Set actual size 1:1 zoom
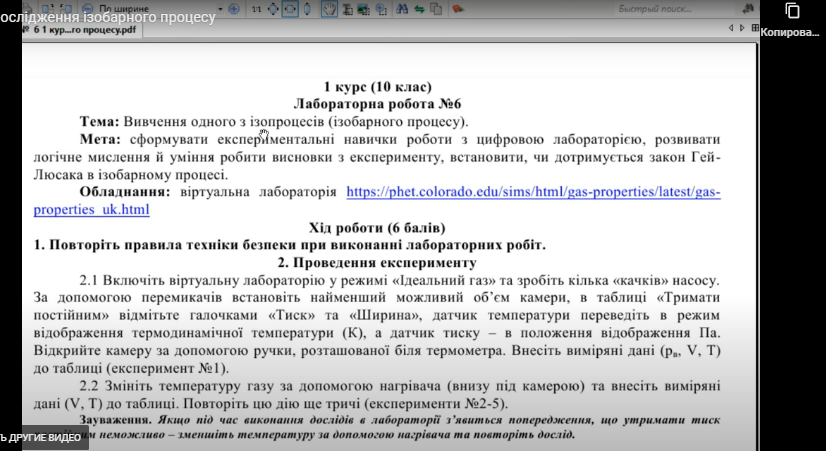Image resolution: width=826 pixels, height=451 pixels. pyautogui.click(x=256, y=9)
